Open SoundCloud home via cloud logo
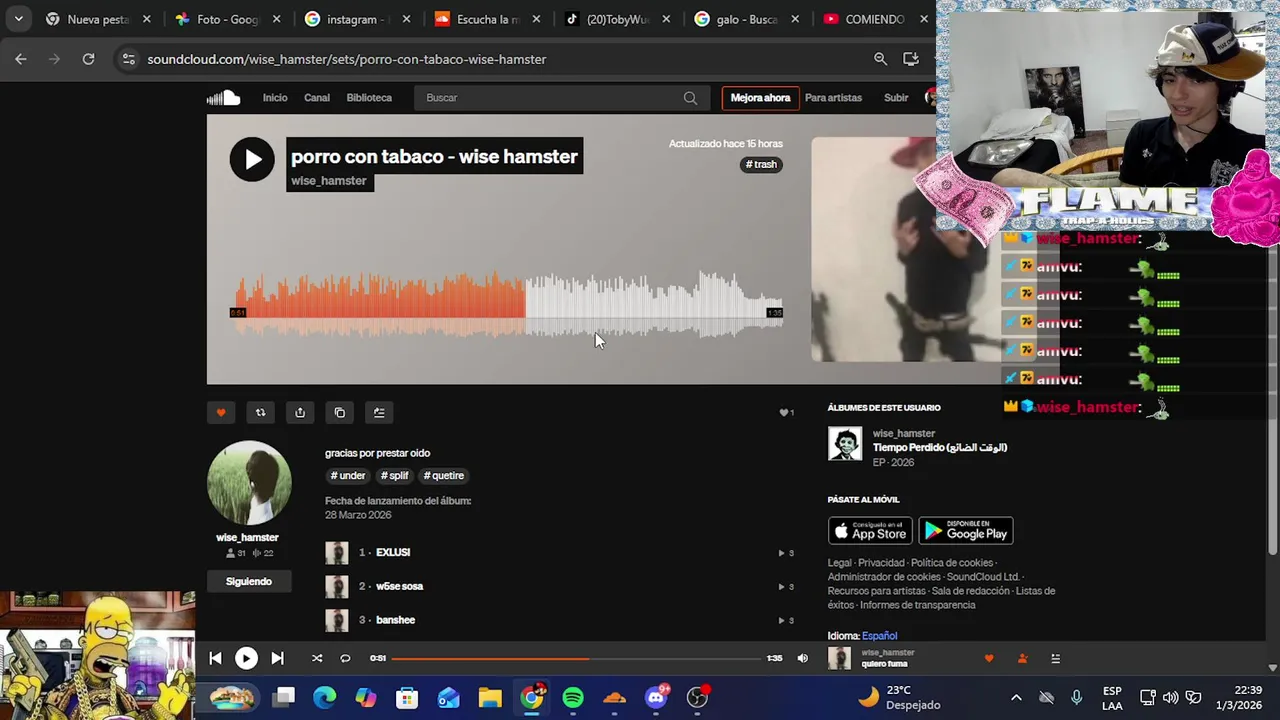The height and width of the screenshot is (720, 1280). tap(224, 97)
